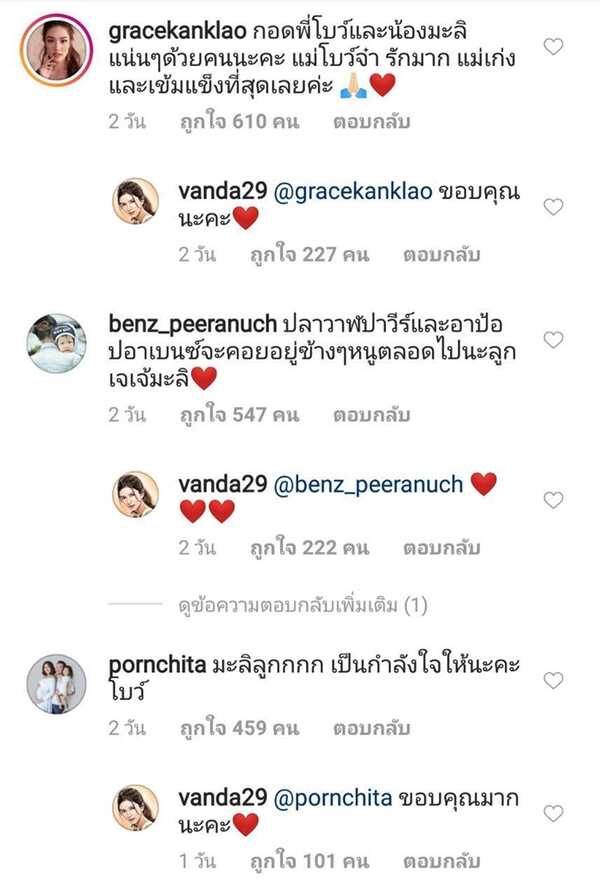
Task: View the 459 likes on pornchita's comment
Action: tap(239, 728)
